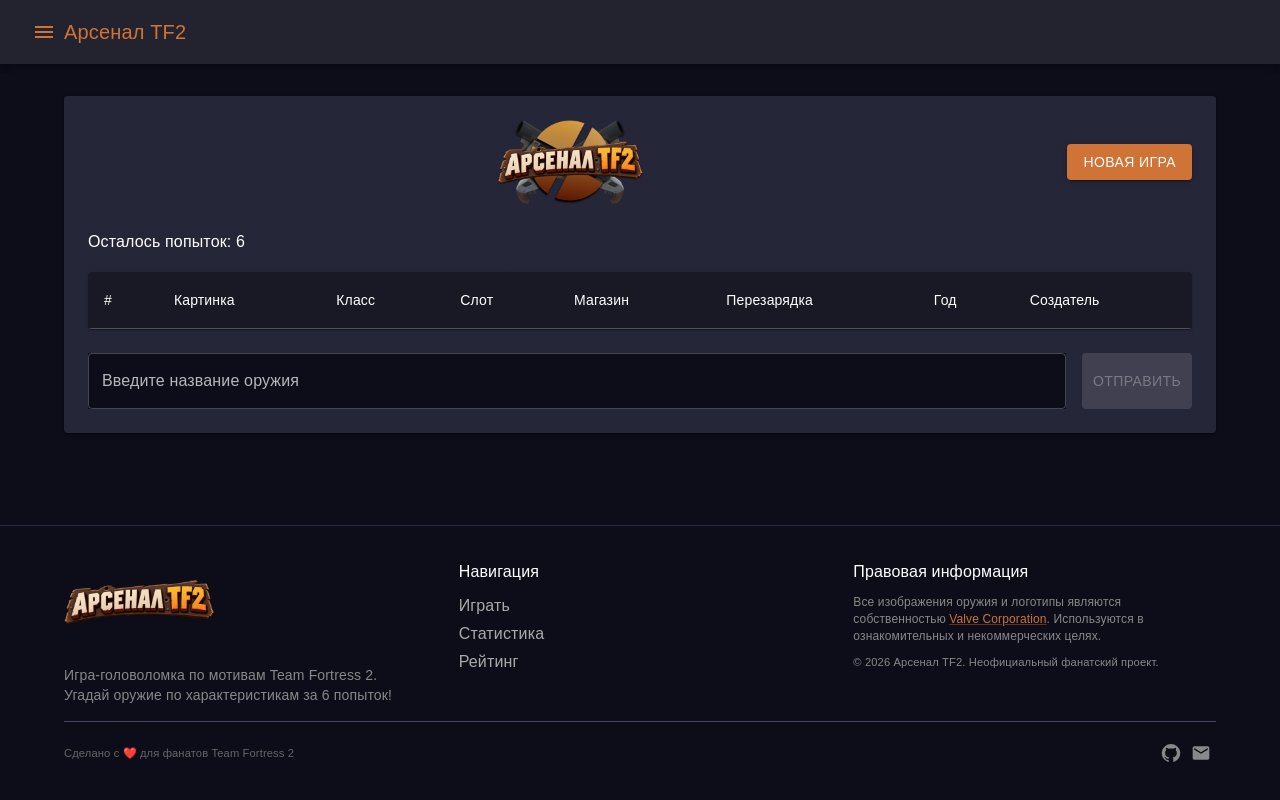Start a new game with Новая игра

pos(1129,162)
